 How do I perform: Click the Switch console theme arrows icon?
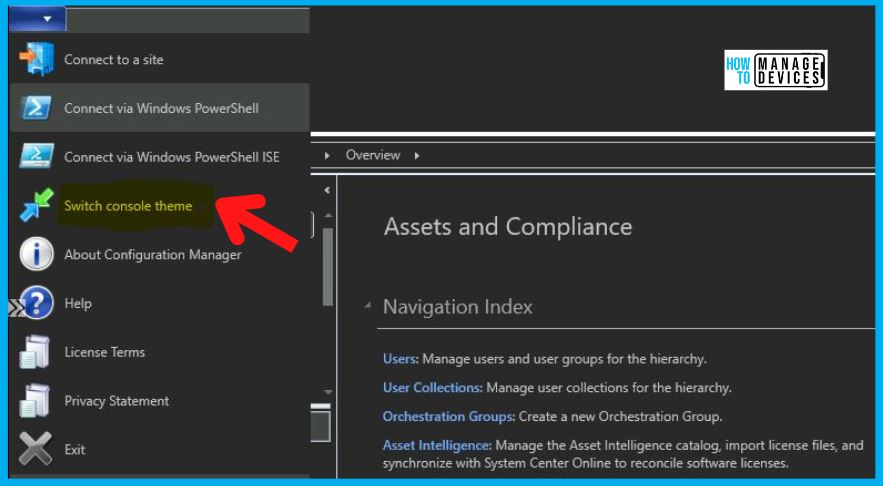[37, 205]
